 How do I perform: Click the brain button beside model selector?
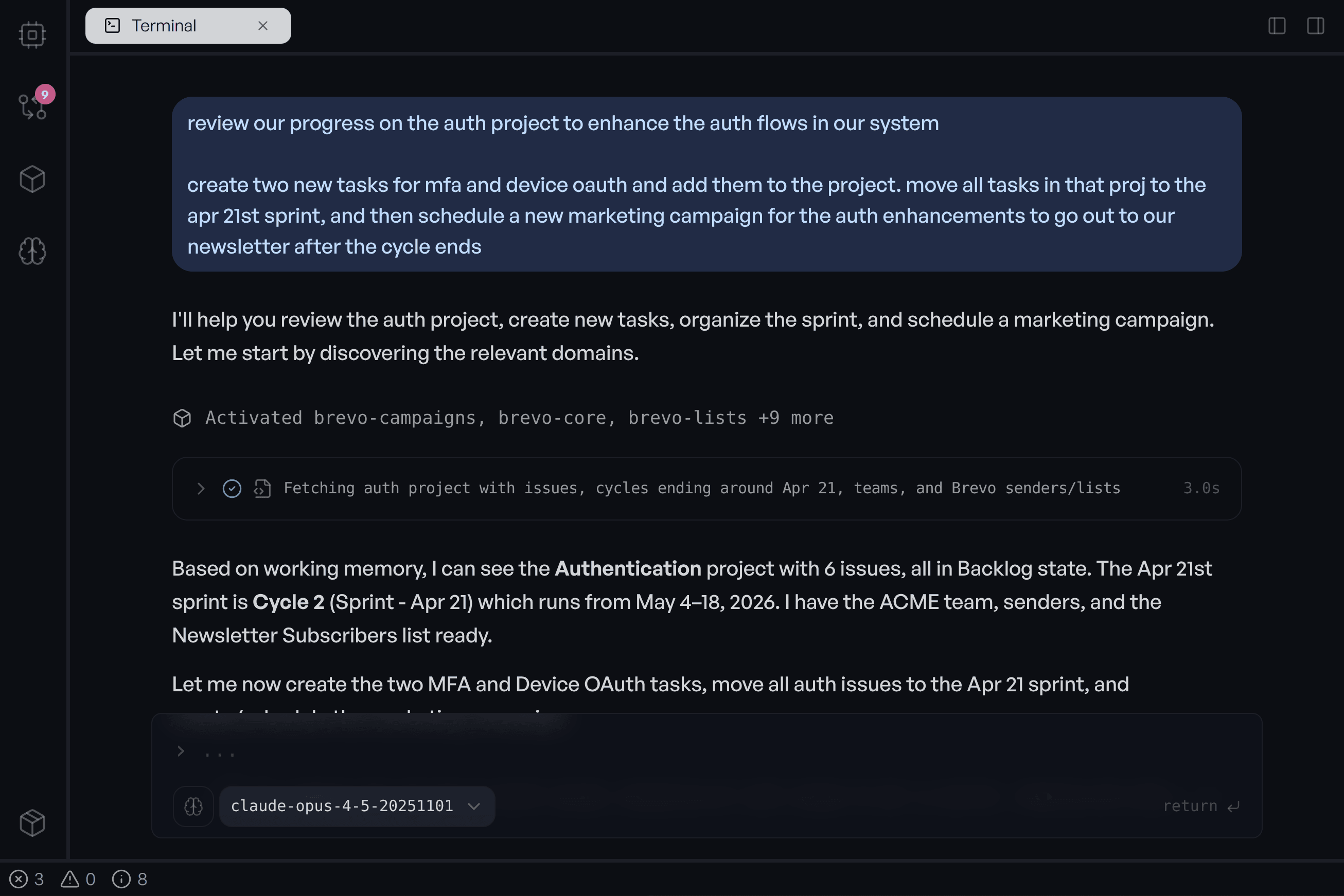tap(193, 807)
